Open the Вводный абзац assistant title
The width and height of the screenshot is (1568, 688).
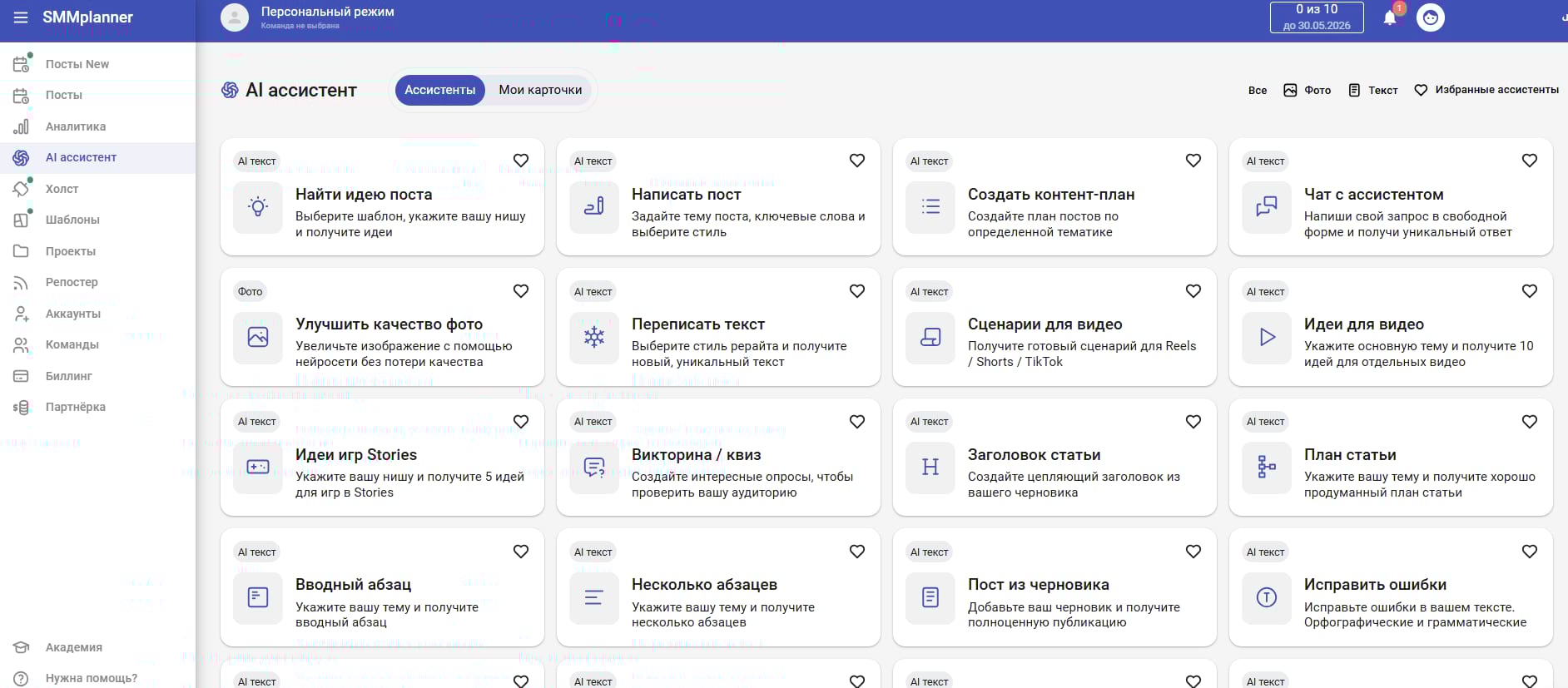[x=354, y=585]
